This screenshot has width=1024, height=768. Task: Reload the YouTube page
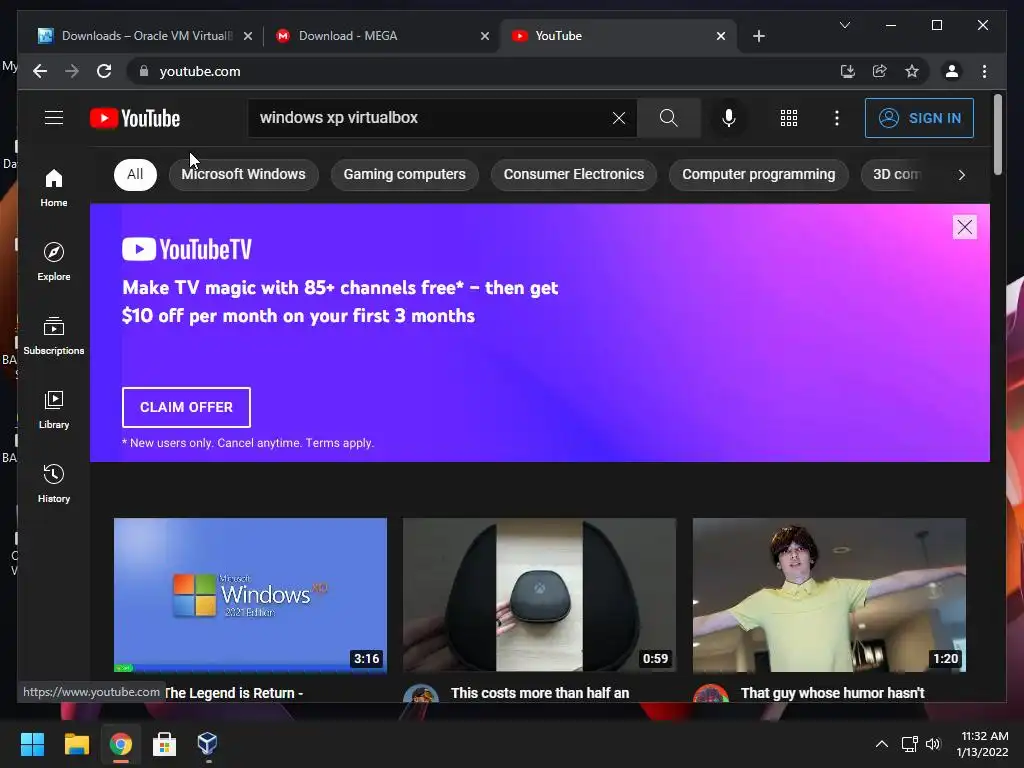pos(104,71)
